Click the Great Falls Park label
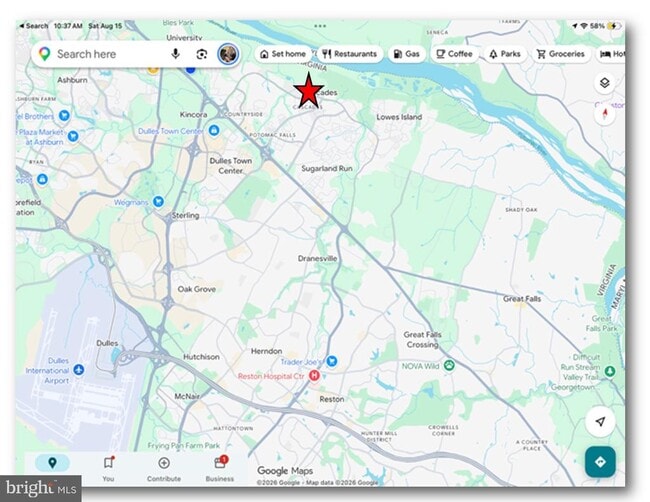This screenshot has width=650, height=502. pos(601,323)
